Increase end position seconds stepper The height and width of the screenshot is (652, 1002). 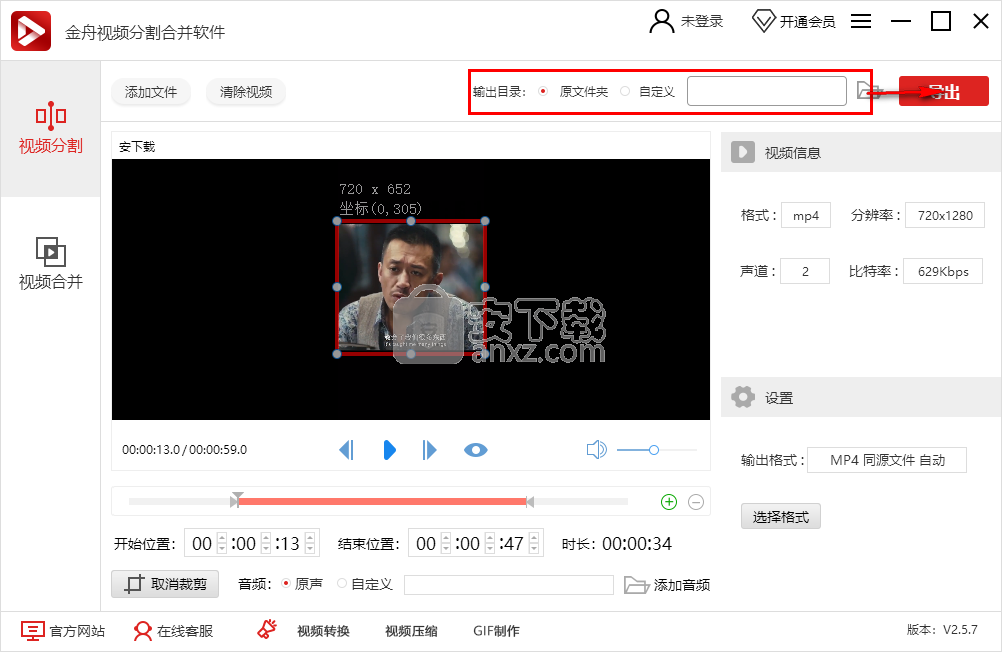(534, 538)
